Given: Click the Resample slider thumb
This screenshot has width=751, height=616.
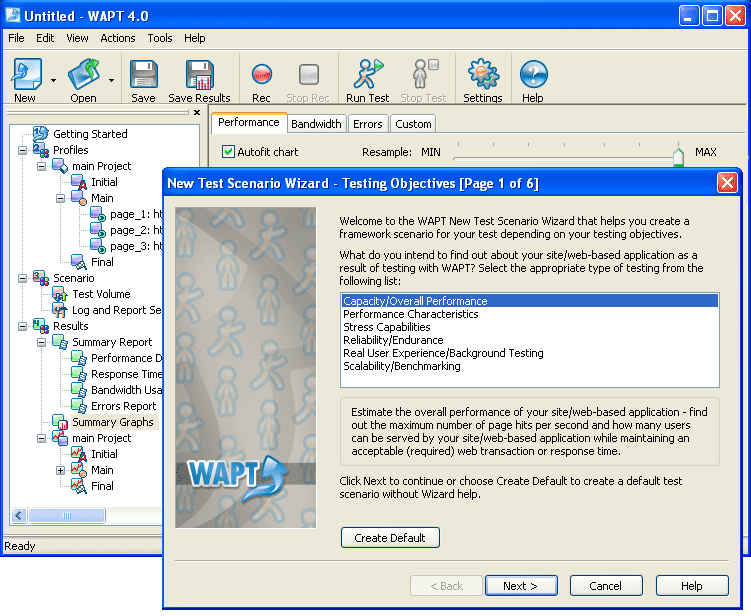Looking at the screenshot, I should (x=678, y=156).
